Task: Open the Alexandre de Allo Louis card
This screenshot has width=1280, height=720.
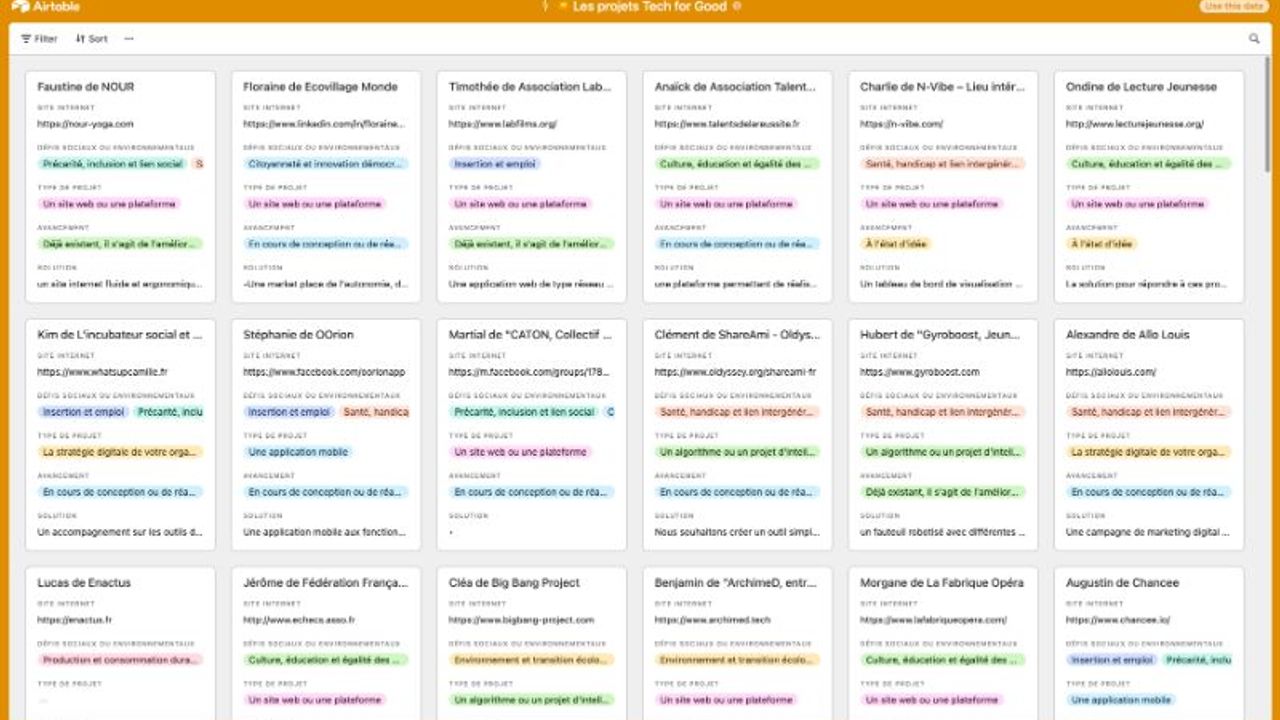Action: click(1127, 335)
